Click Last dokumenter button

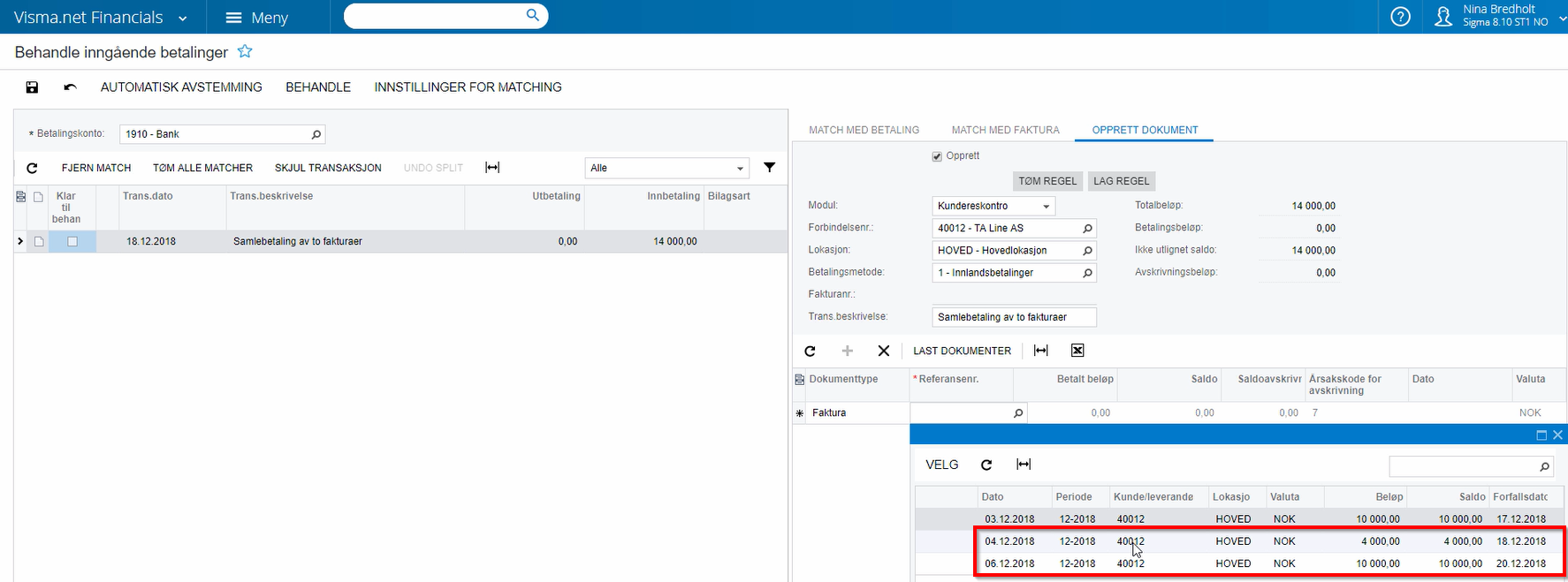(962, 351)
